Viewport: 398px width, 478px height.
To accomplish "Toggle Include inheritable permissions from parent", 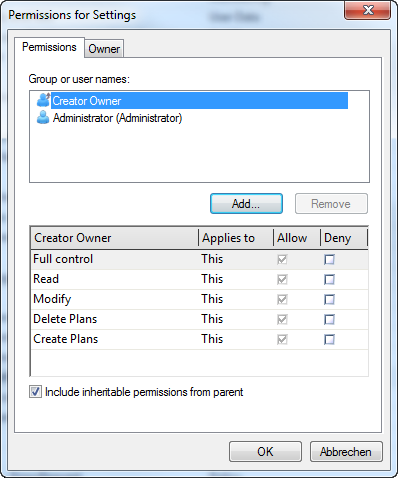I will click(x=35, y=392).
